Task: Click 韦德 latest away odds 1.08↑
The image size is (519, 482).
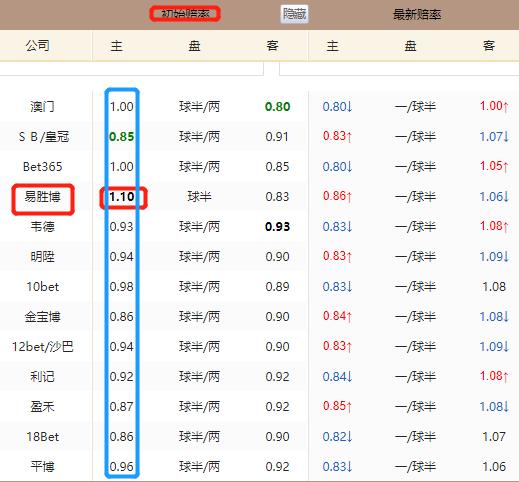Action: pyautogui.click(x=494, y=226)
